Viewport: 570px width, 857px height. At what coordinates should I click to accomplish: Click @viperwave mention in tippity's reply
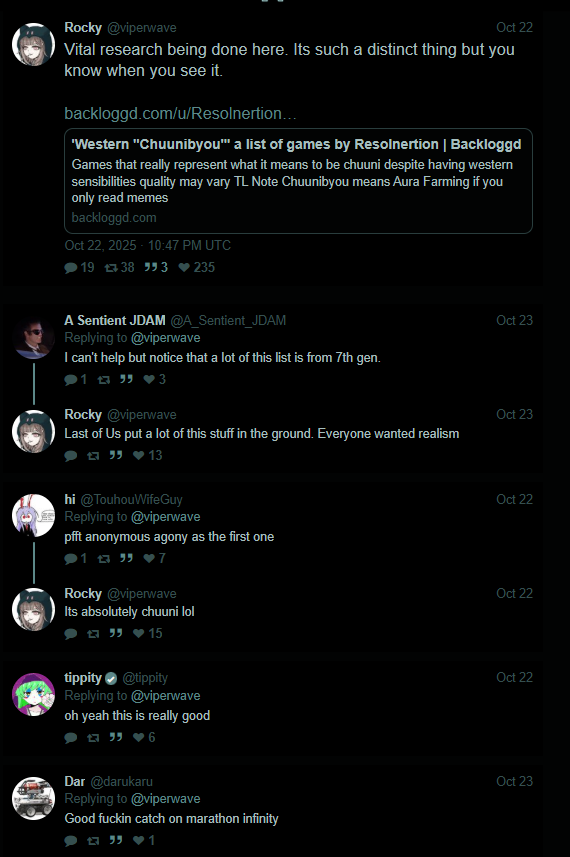click(166, 696)
